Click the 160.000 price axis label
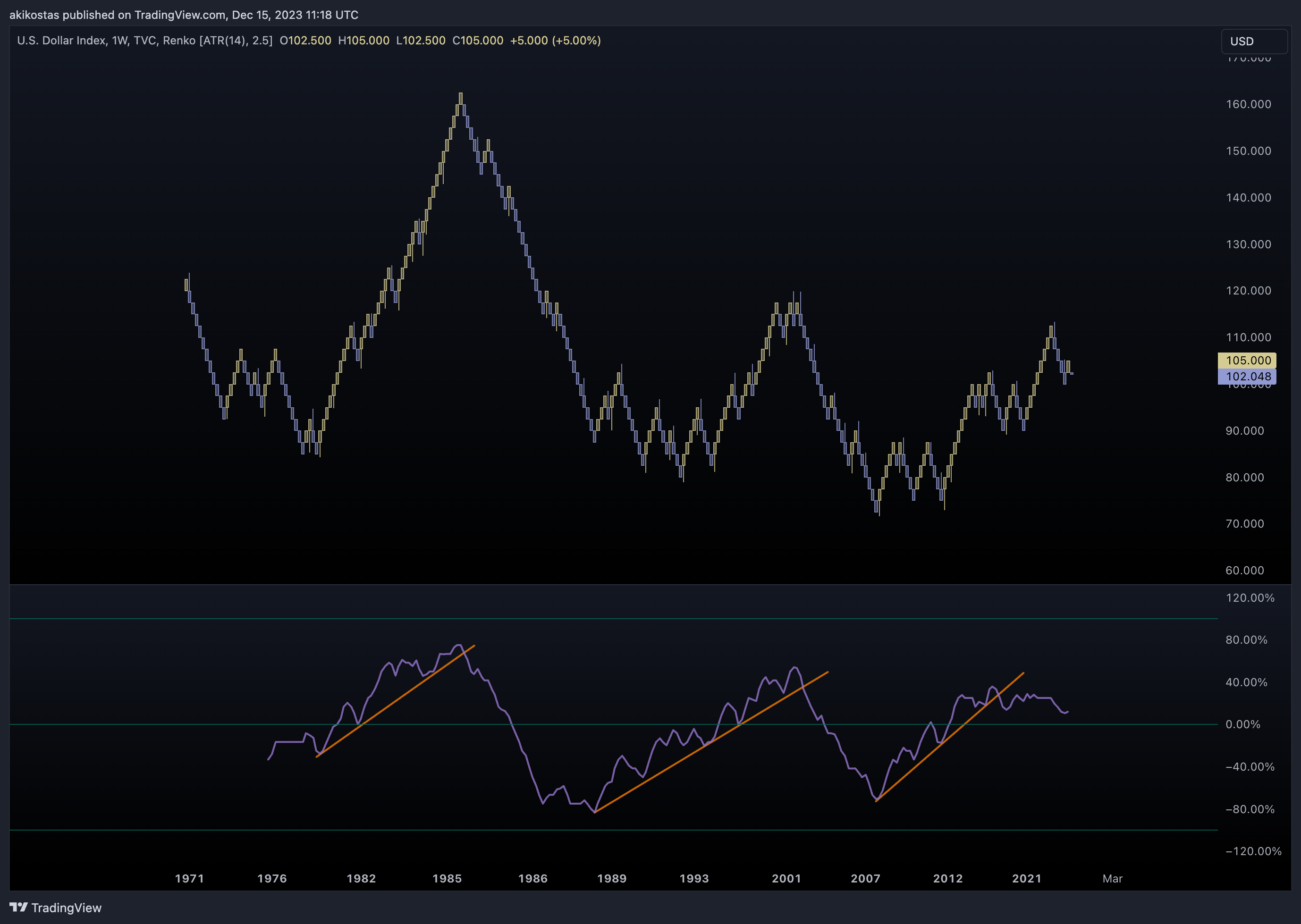 point(1248,104)
